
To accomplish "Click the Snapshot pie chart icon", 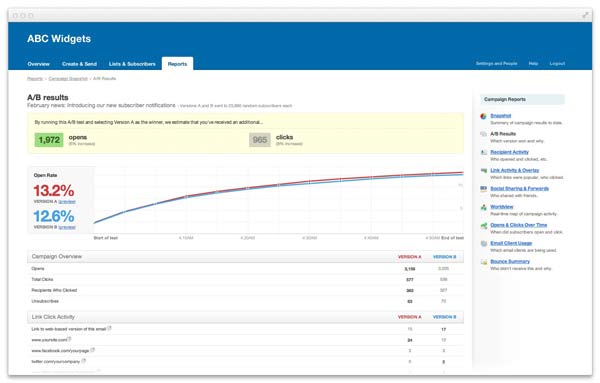I will tap(483, 116).
